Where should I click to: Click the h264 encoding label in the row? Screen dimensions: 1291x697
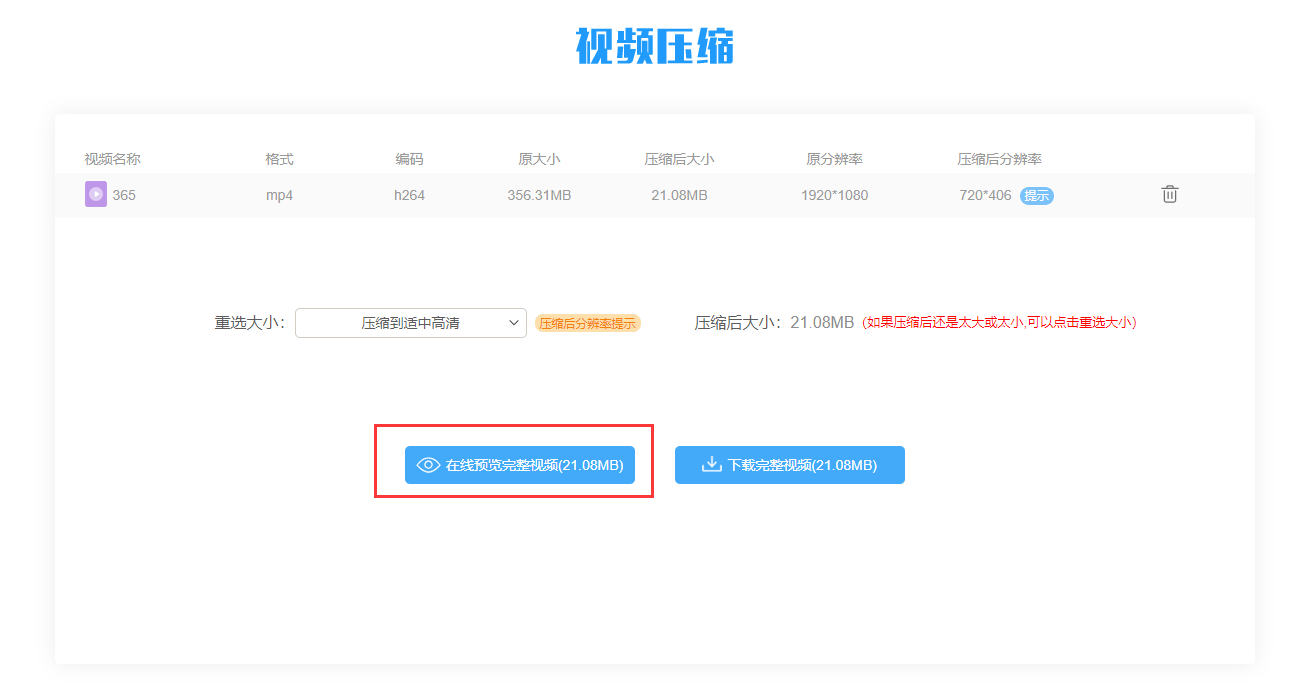click(x=410, y=194)
